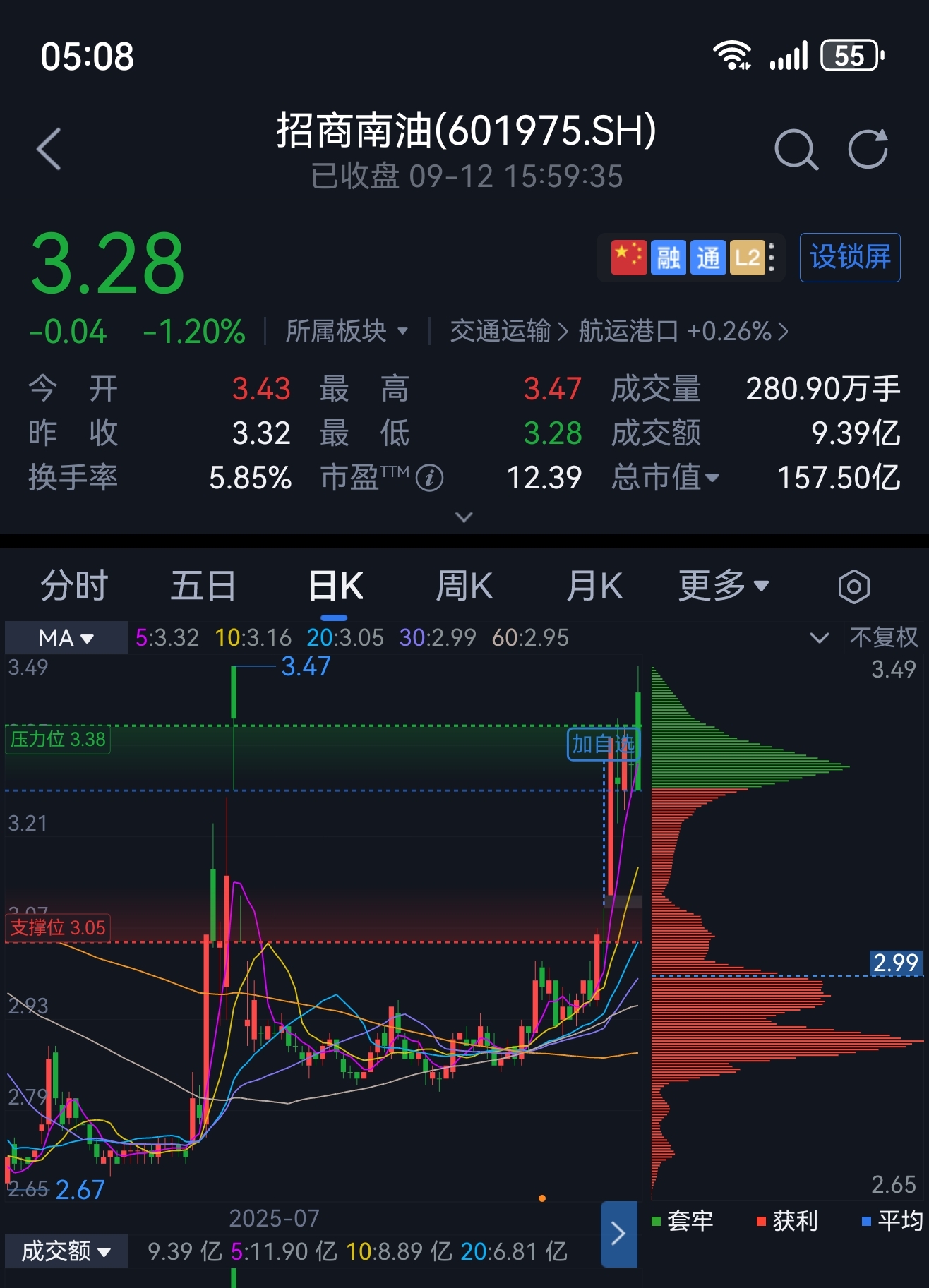The image size is (929, 1288).
Task: Tap the green 套牢 legend item
Action: pos(682,1220)
